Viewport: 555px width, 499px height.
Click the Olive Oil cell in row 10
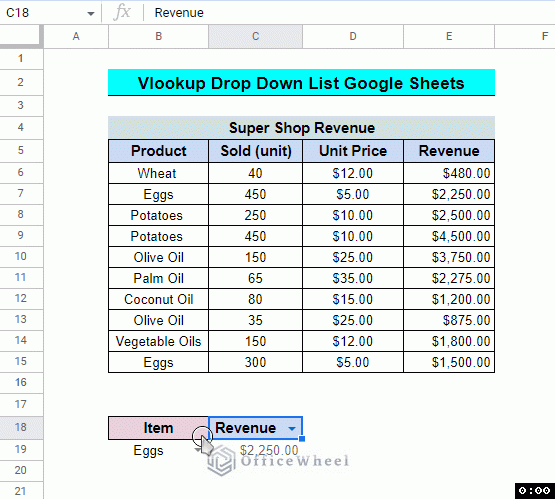158,257
